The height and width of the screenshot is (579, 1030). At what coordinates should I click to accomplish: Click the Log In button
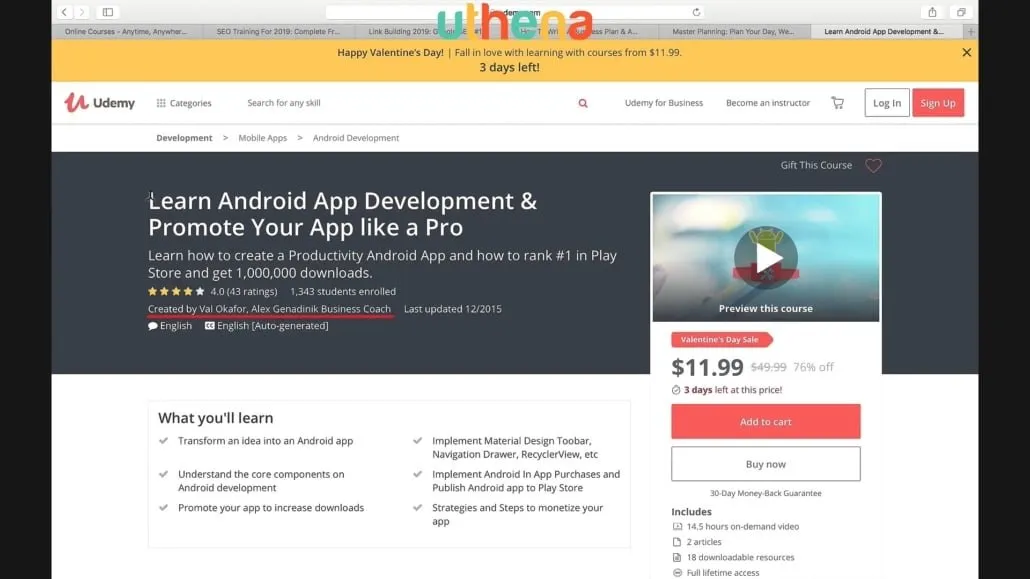[887, 103]
